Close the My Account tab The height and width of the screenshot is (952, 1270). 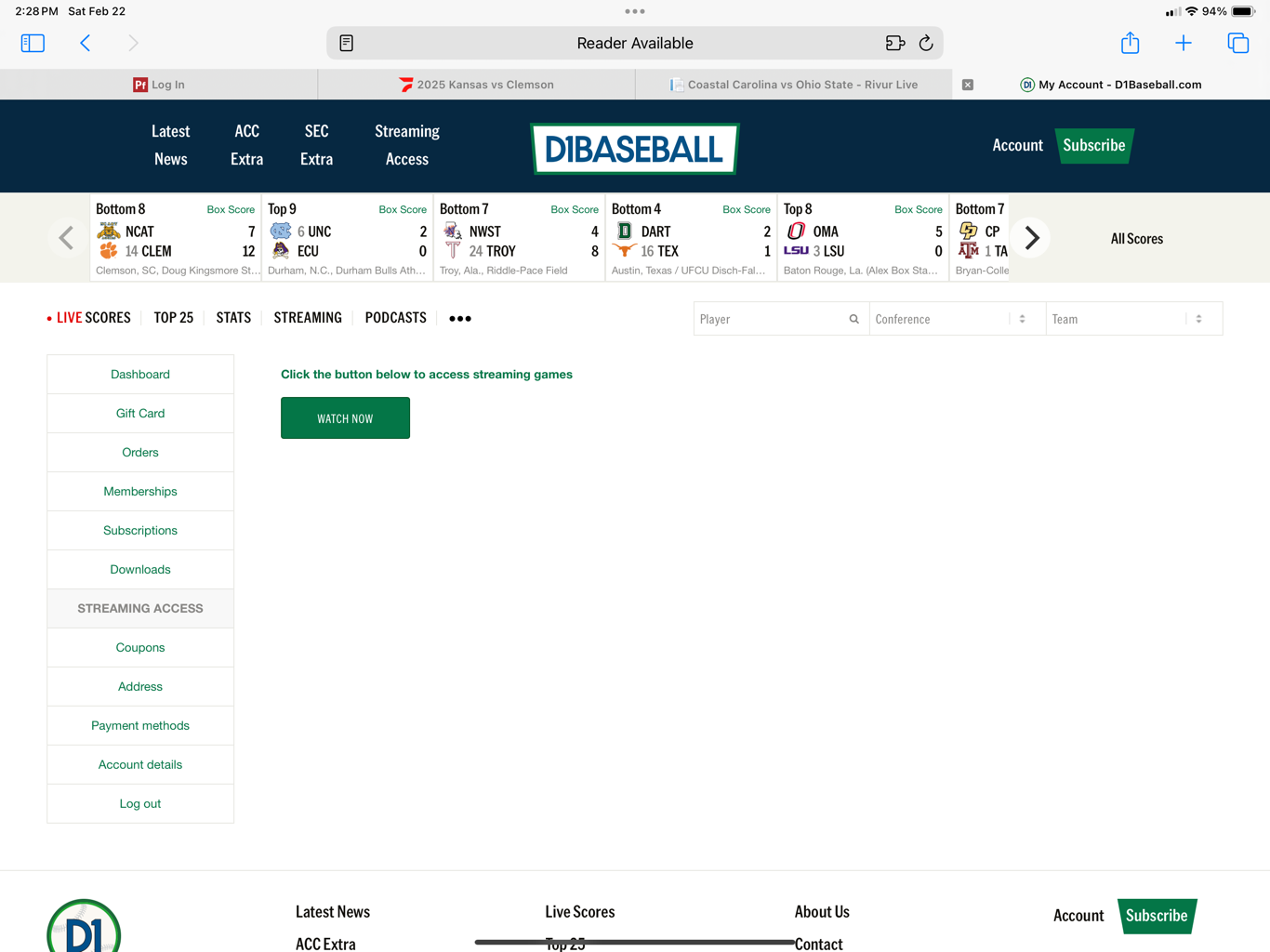pos(968,85)
